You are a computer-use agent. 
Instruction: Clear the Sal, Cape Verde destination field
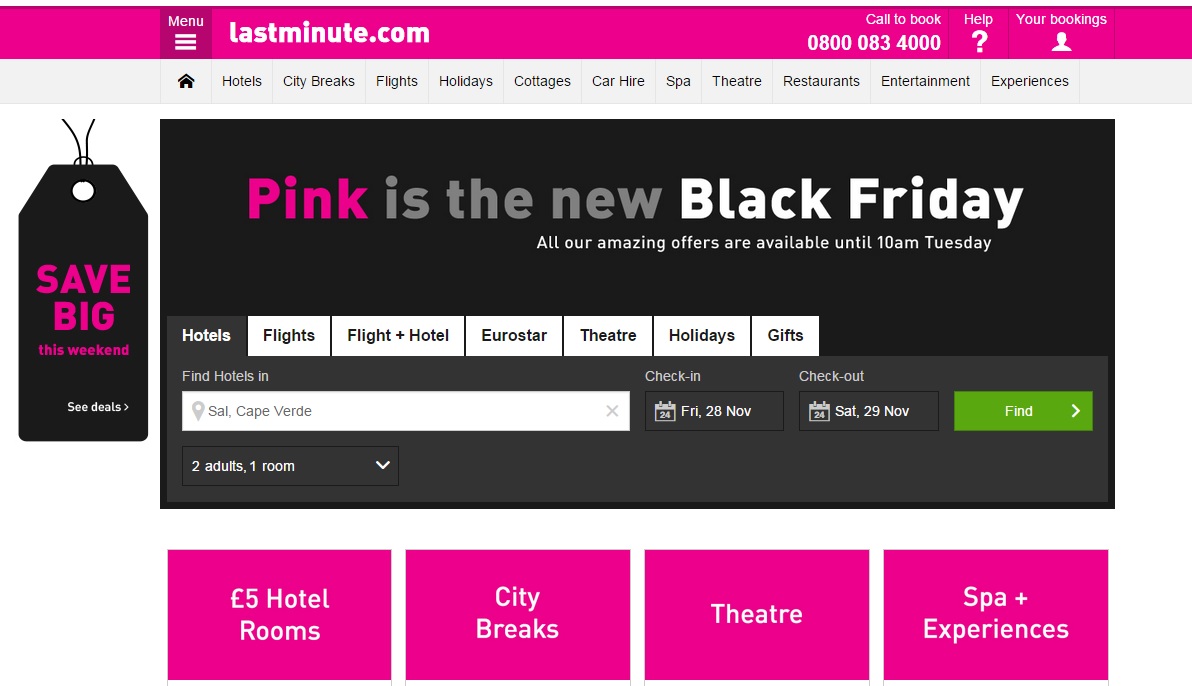tap(612, 411)
